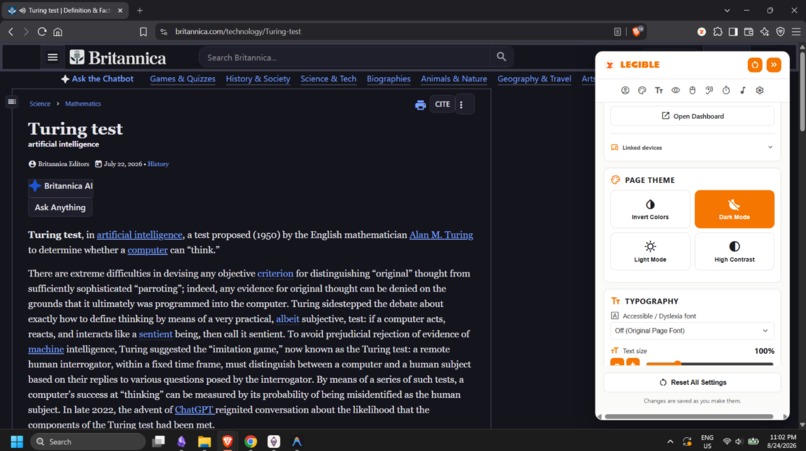This screenshot has height=451, width=806.
Task: Open the hearing section icon in Legible toolbar
Action: 709,91
